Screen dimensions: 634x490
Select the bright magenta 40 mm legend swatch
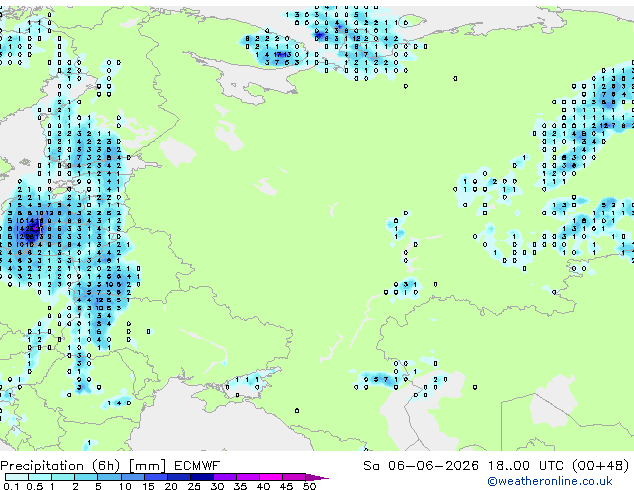[271, 477]
